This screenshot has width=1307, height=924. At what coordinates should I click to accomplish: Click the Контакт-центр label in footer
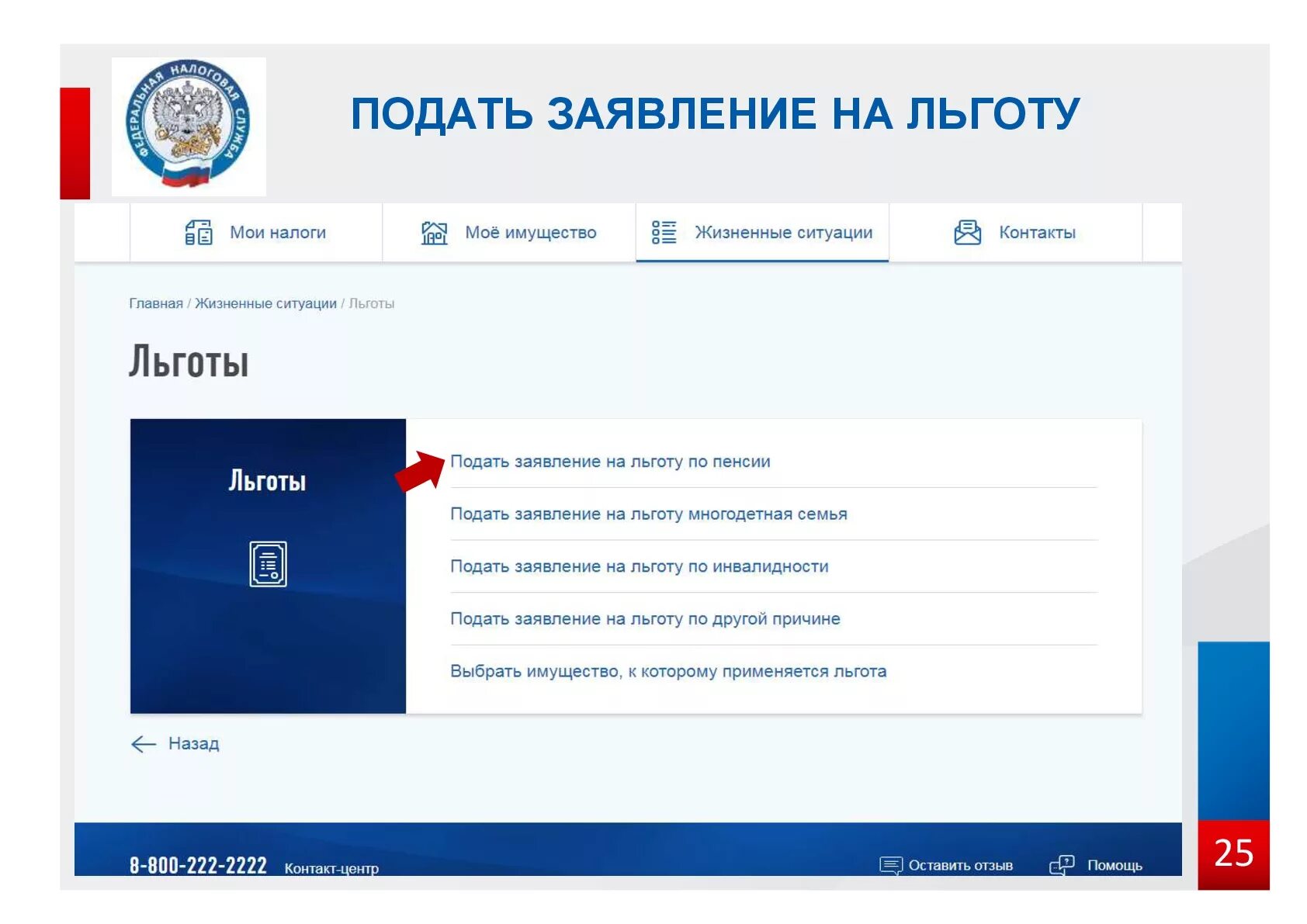click(331, 869)
